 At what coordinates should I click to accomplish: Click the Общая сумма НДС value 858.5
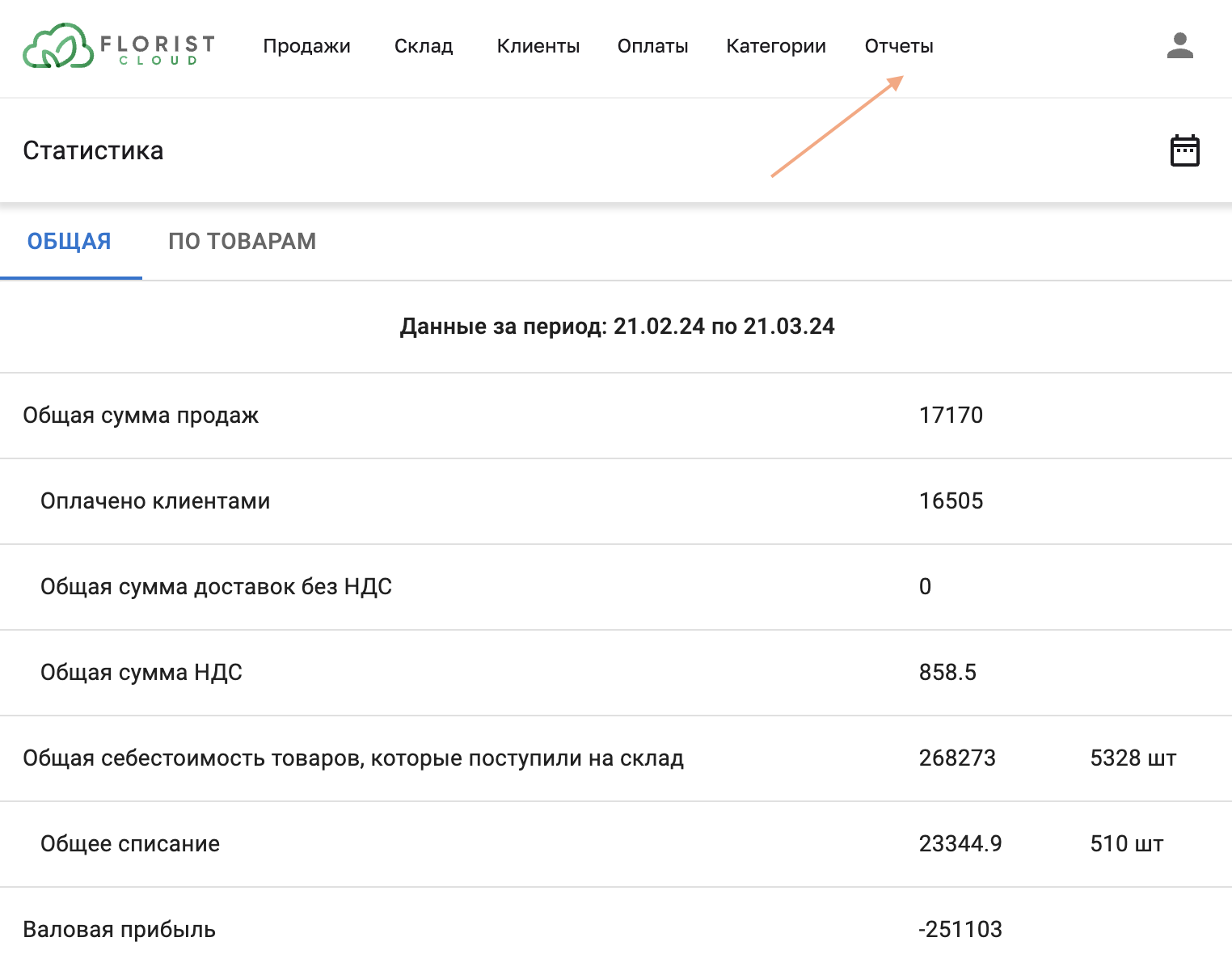click(947, 673)
